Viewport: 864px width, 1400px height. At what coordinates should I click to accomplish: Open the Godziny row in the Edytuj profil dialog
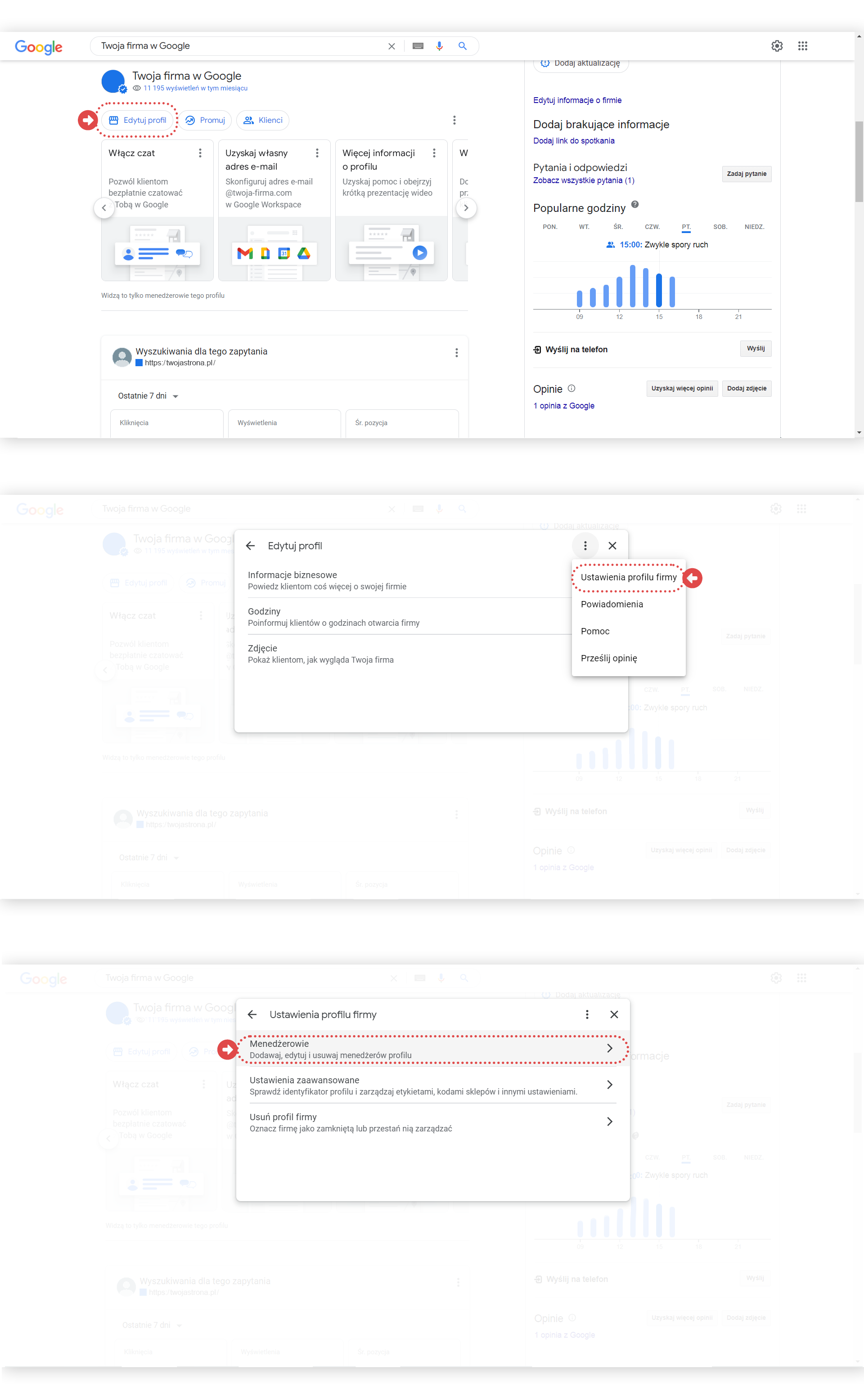pyautogui.click(x=409, y=617)
